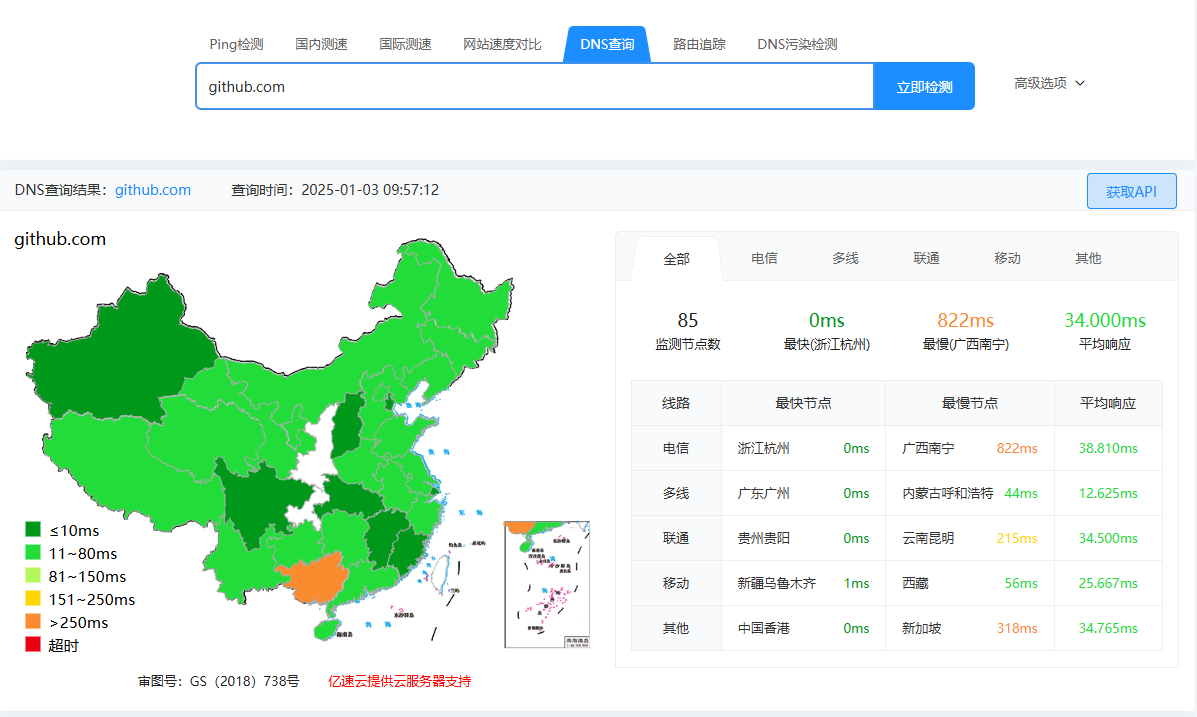Click the 151~250ms yellow legend swatch
Viewport: 1197px width, 717px height.
(x=33, y=598)
